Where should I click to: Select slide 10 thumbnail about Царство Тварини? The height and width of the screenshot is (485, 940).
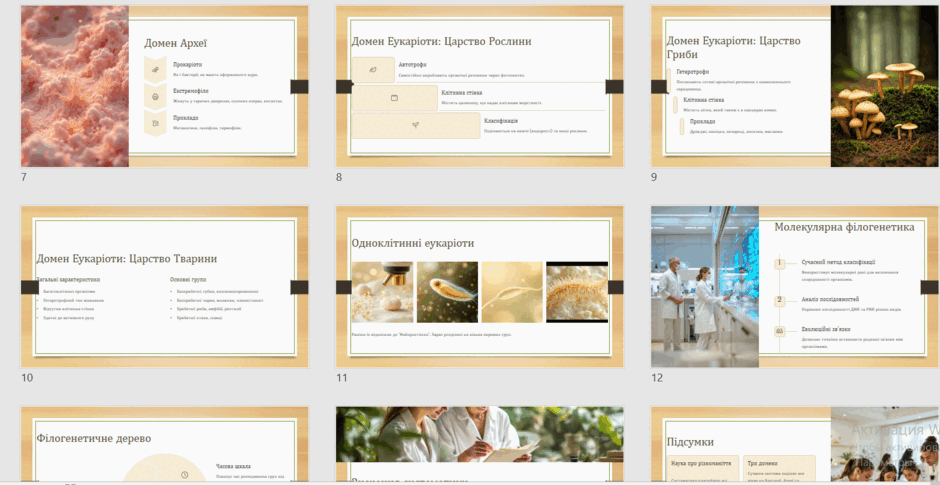pyautogui.click(x=165, y=287)
